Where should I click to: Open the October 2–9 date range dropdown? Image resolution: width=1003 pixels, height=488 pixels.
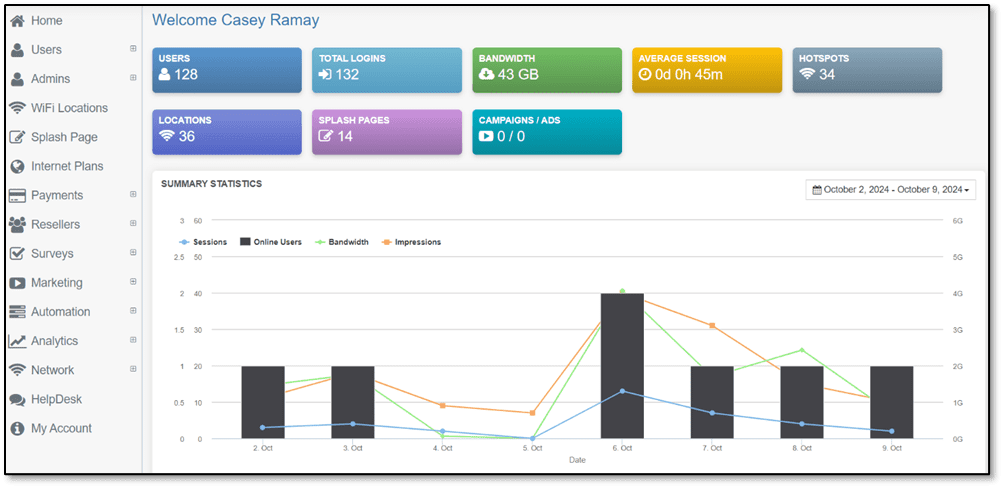[891, 189]
